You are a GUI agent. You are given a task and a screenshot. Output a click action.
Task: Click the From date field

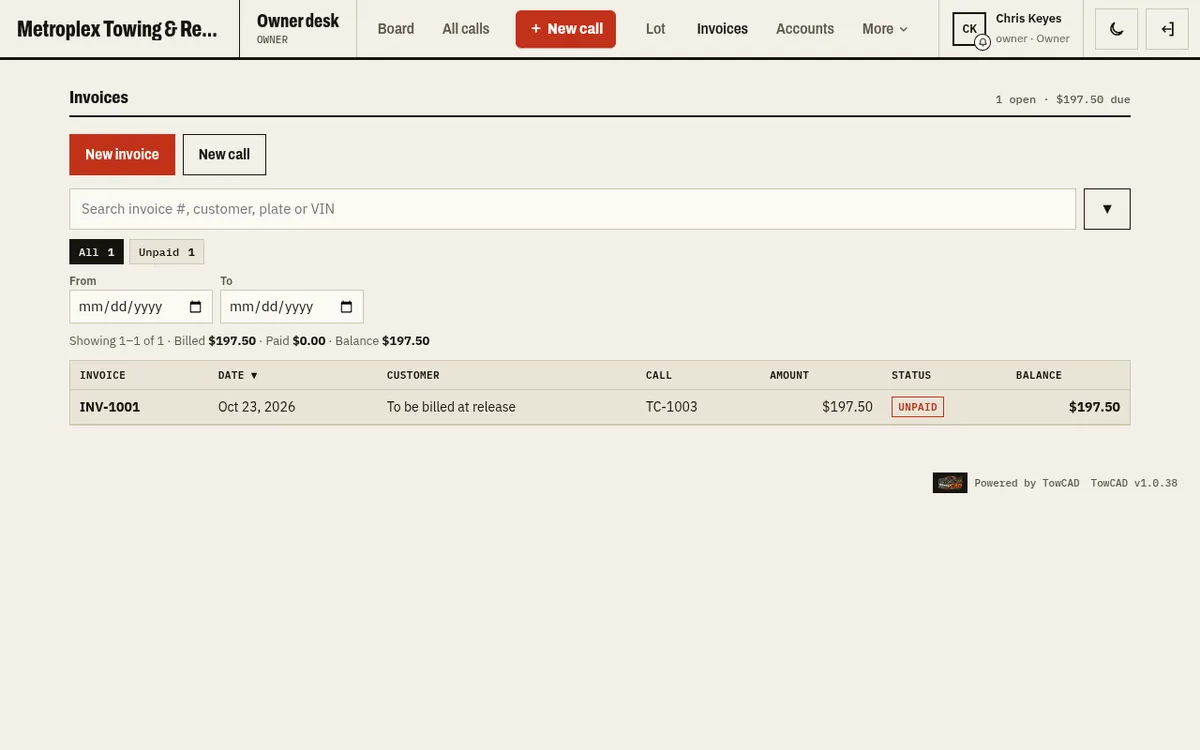[141, 307]
